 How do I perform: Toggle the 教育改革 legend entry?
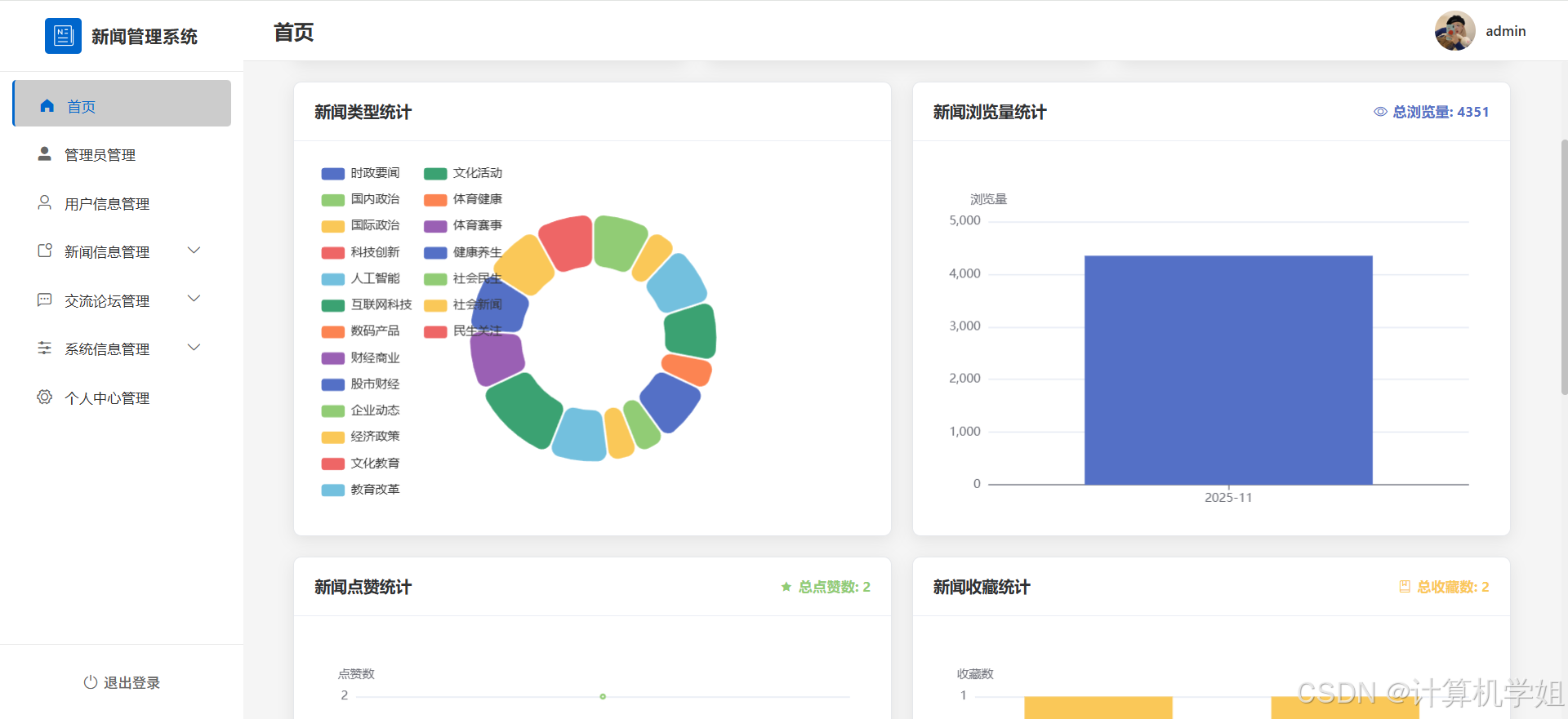coord(361,490)
